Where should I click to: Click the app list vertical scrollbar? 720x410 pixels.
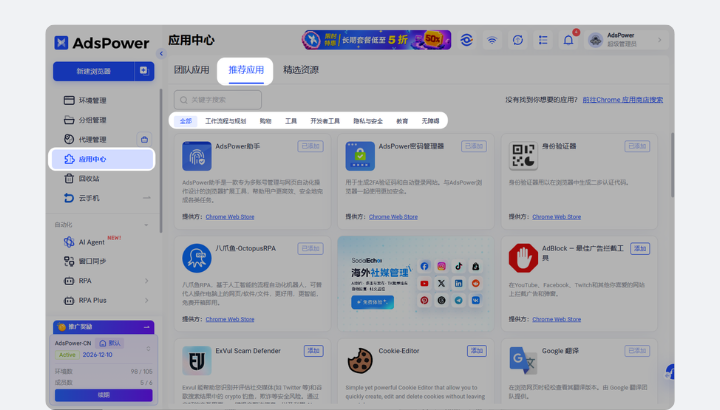pyautogui.click(x=672, y=165)
